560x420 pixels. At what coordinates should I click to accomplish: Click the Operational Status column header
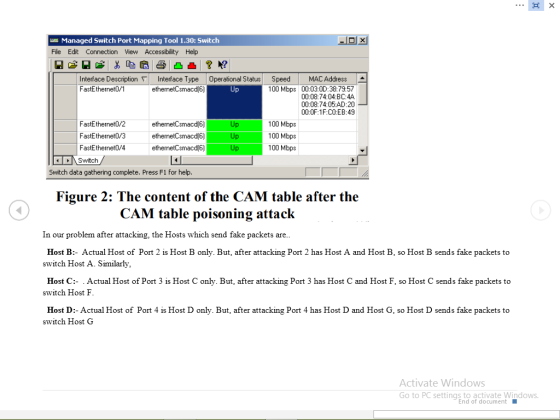(x=235, y=79)
